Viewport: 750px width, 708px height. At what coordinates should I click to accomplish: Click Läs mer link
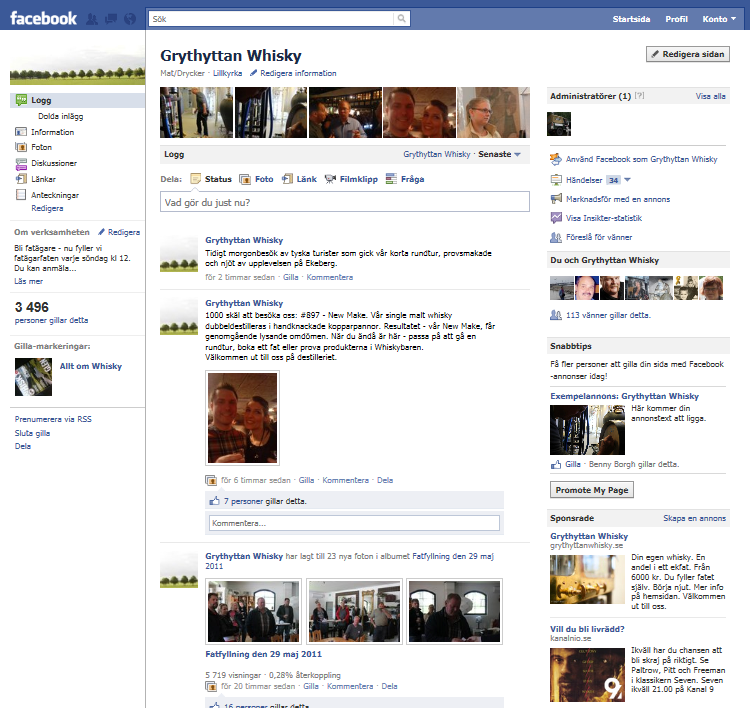pos(28,281)
